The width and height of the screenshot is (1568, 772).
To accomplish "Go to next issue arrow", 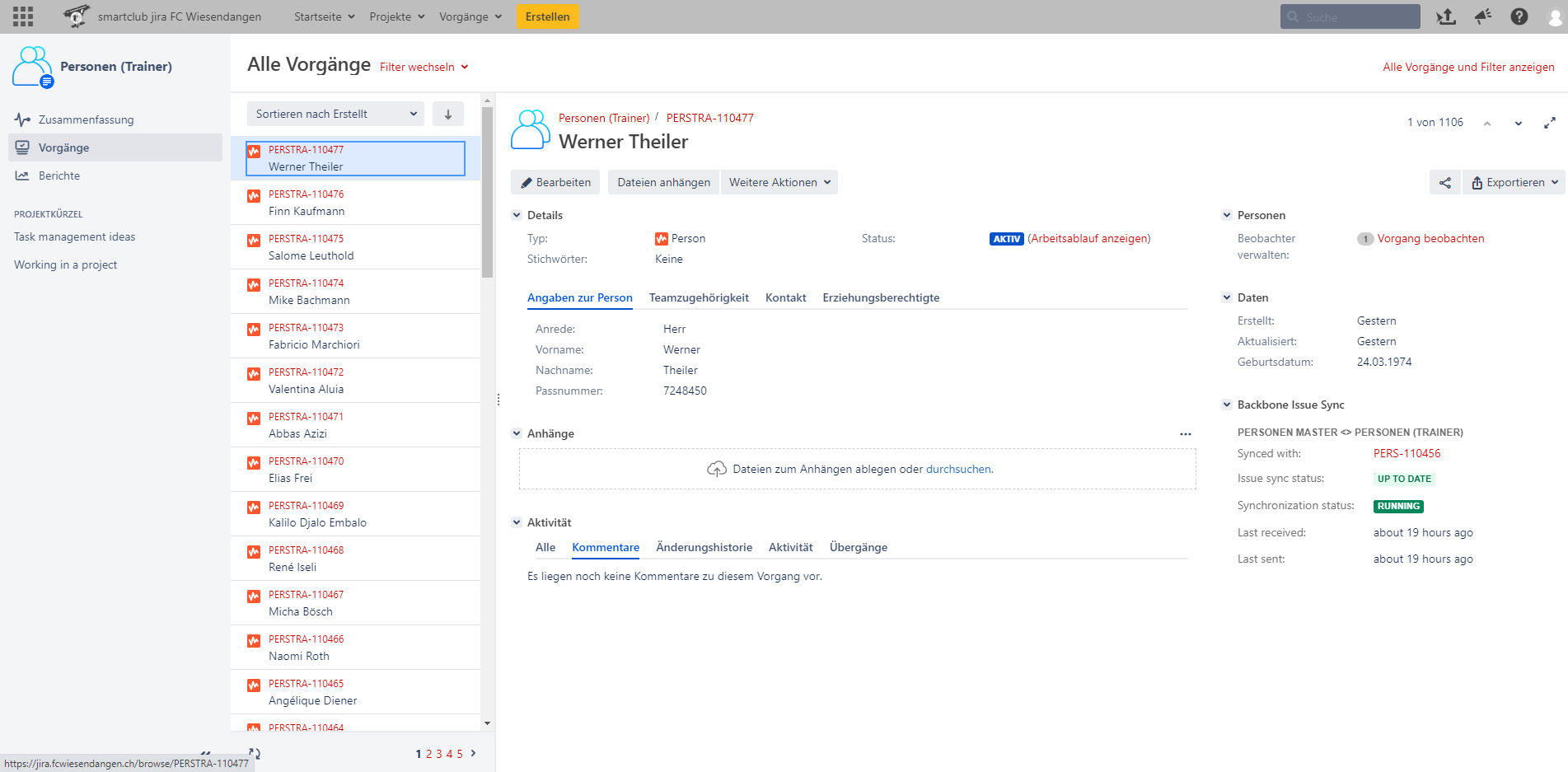I will click(1518, 123).
